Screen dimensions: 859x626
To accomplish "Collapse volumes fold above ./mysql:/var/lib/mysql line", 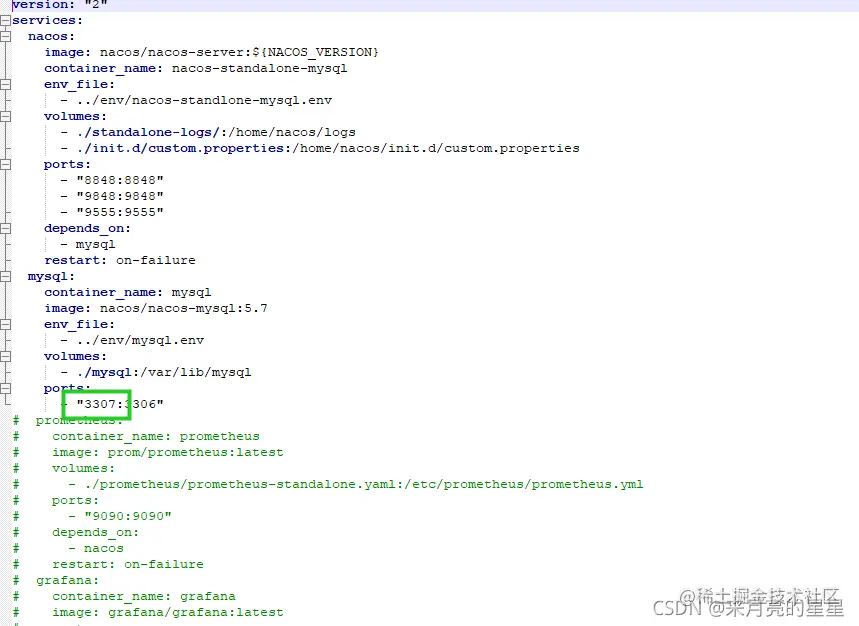I will pos(5,357).
